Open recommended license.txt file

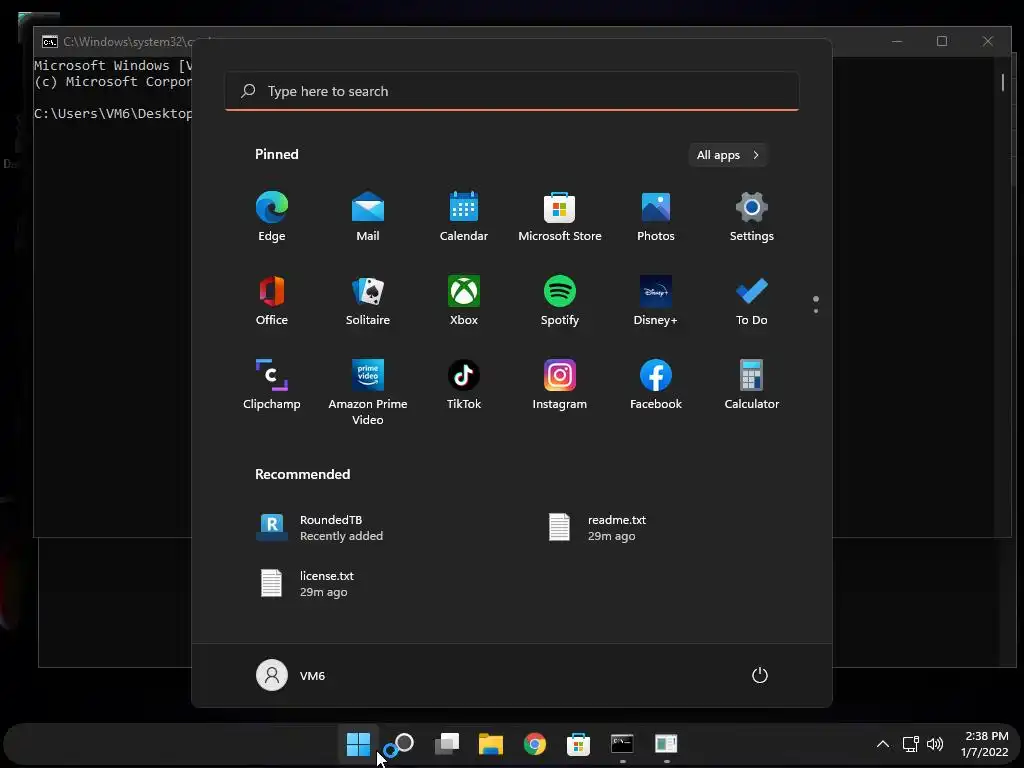click(307, 583)
